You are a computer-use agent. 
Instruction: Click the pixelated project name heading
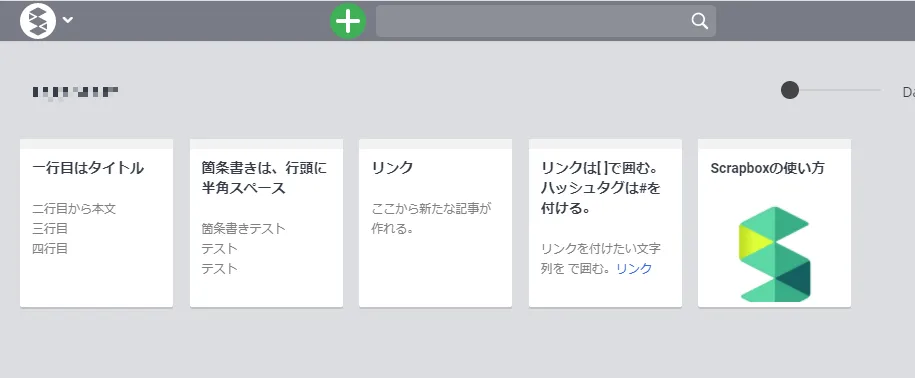point(75,92)
